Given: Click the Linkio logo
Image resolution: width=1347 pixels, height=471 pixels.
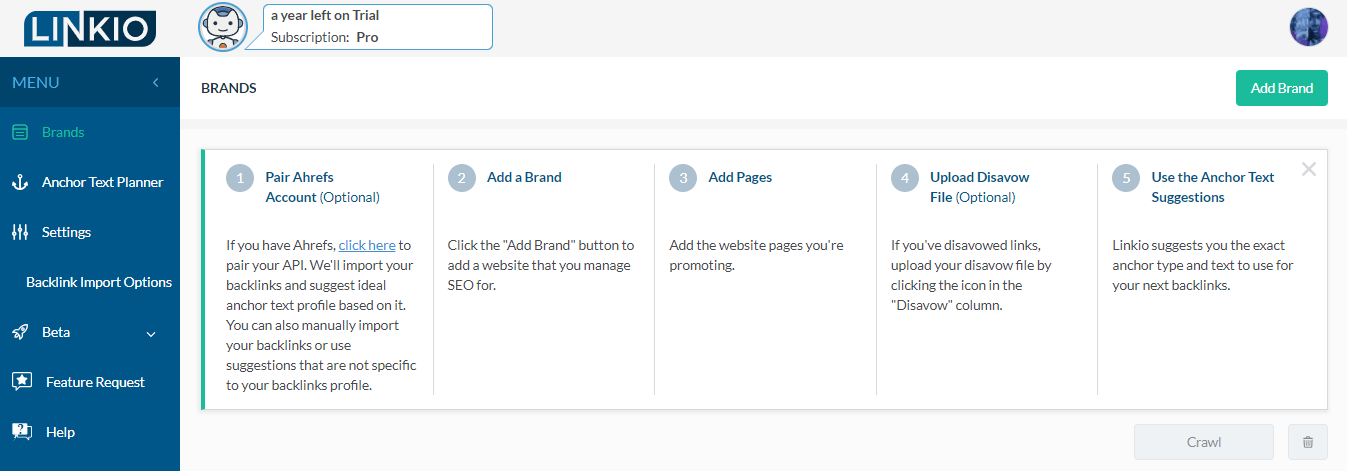Looking at the screenshot, I should [x=90, y=28].
